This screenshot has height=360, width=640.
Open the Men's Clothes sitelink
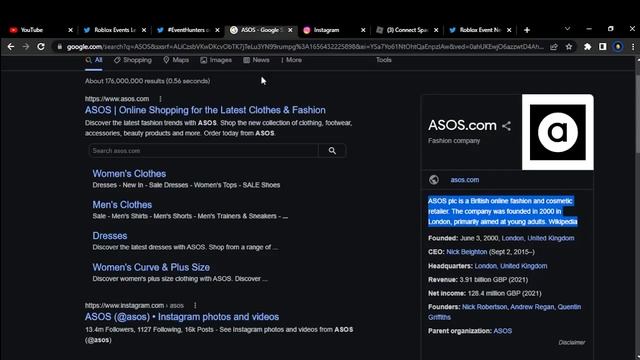point(122,204)
